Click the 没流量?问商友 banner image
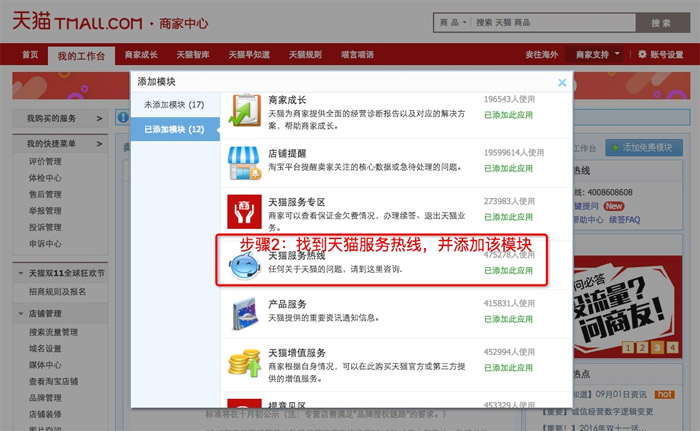700x431 pixels. tap(628, 306)
